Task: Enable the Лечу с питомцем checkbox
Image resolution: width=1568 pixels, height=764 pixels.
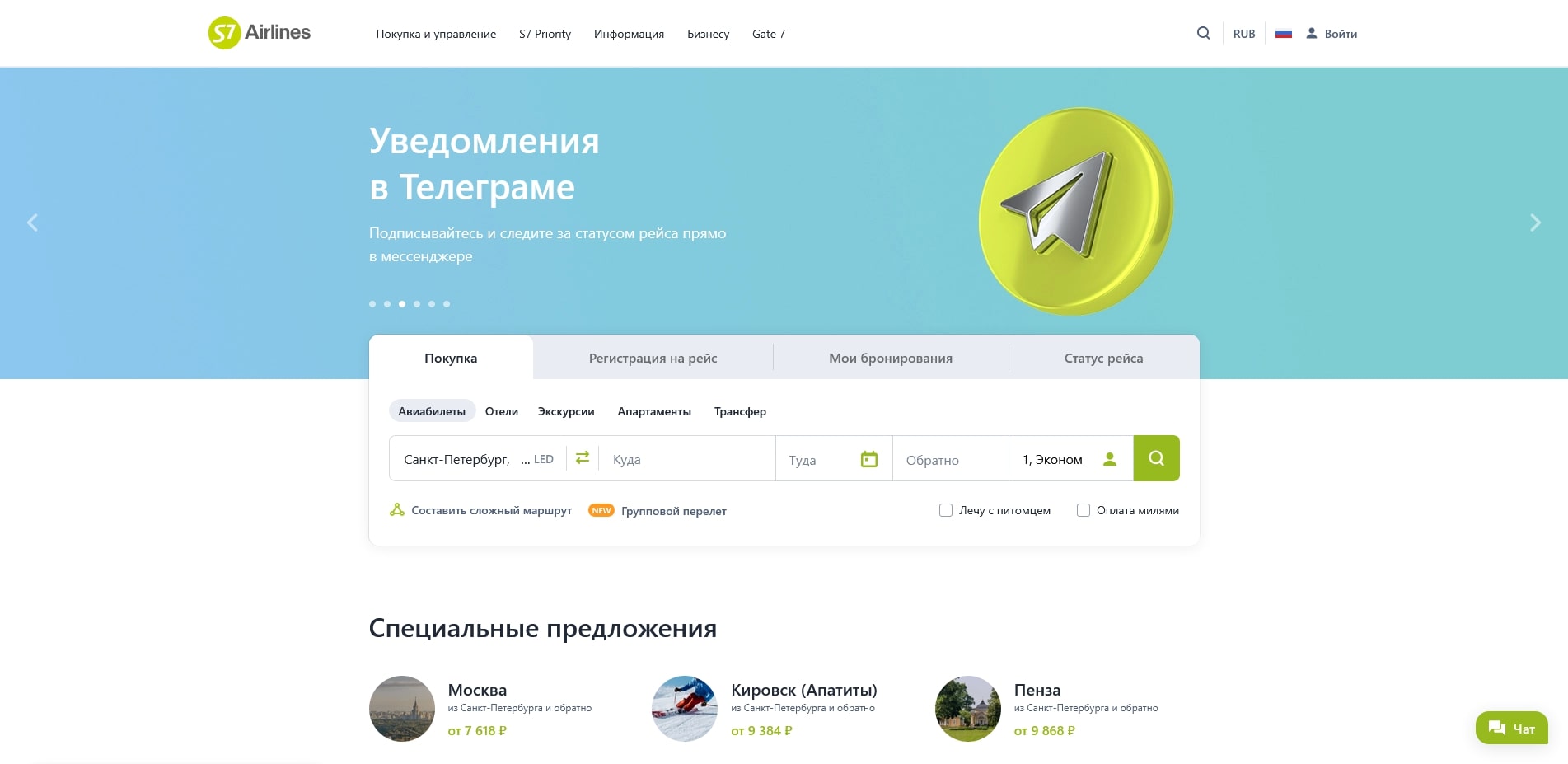Action: point(945,510)
